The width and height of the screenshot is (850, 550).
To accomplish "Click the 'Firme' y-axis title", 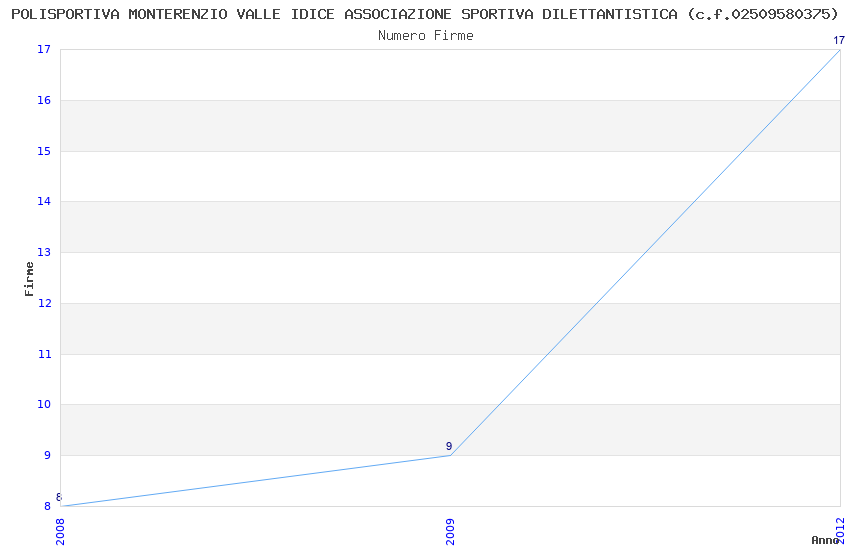I will 30,278.
